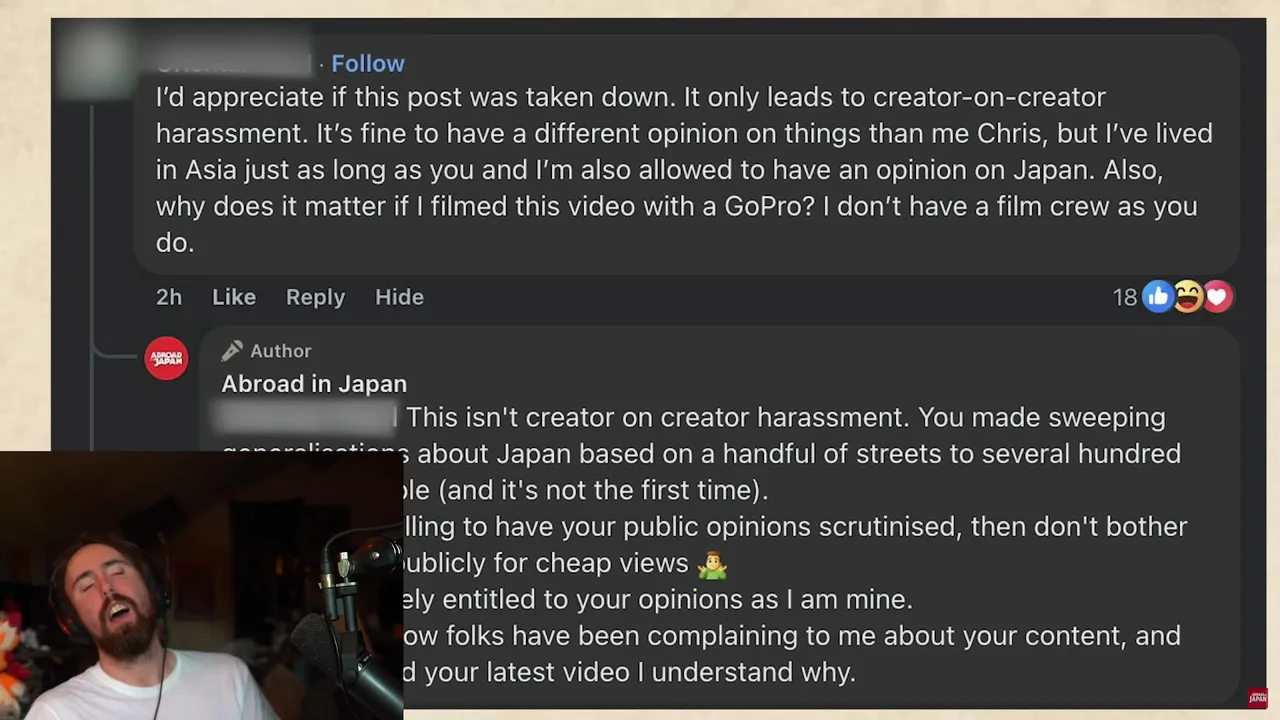Click the blurred mentioned name in the reply
The width and height of the screenshot is (1280, 720).
click(307, 417)
